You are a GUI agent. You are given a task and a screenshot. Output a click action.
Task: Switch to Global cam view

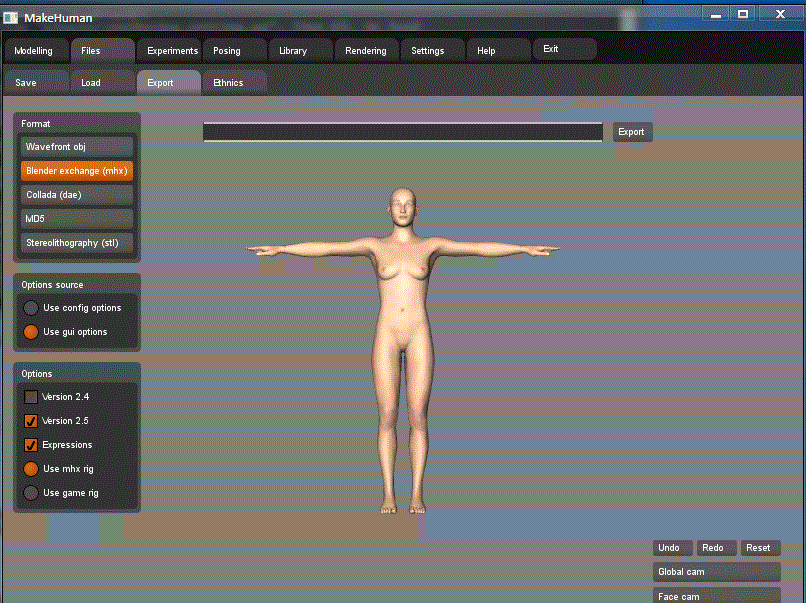point(716,572)
